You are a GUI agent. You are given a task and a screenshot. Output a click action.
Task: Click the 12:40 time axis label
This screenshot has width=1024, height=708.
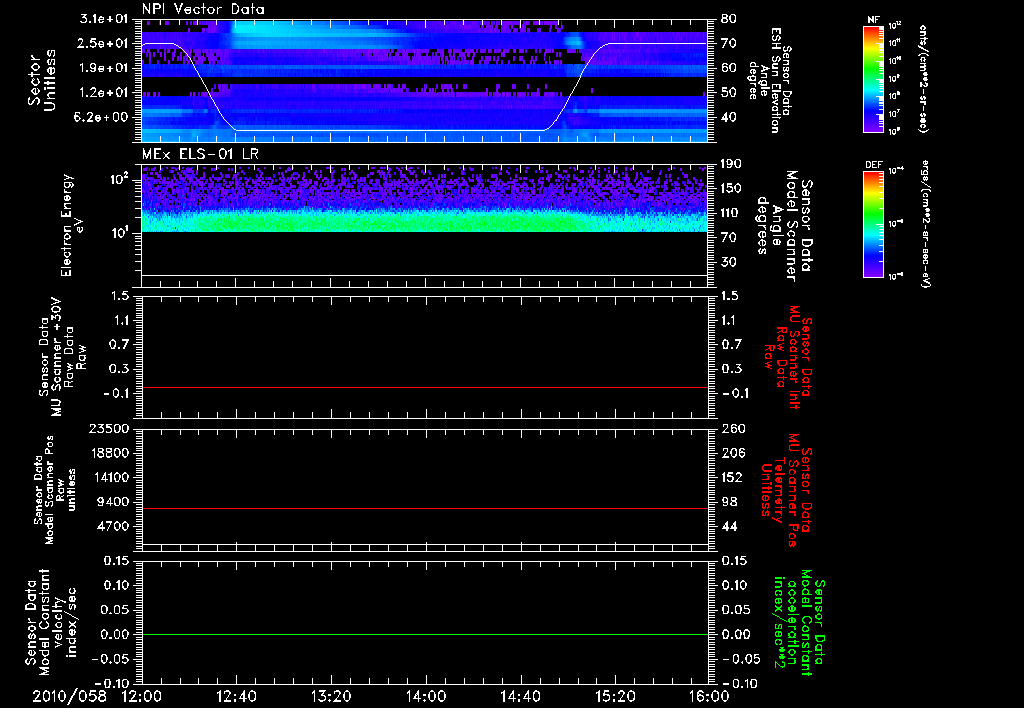click(x=236, y=696)
